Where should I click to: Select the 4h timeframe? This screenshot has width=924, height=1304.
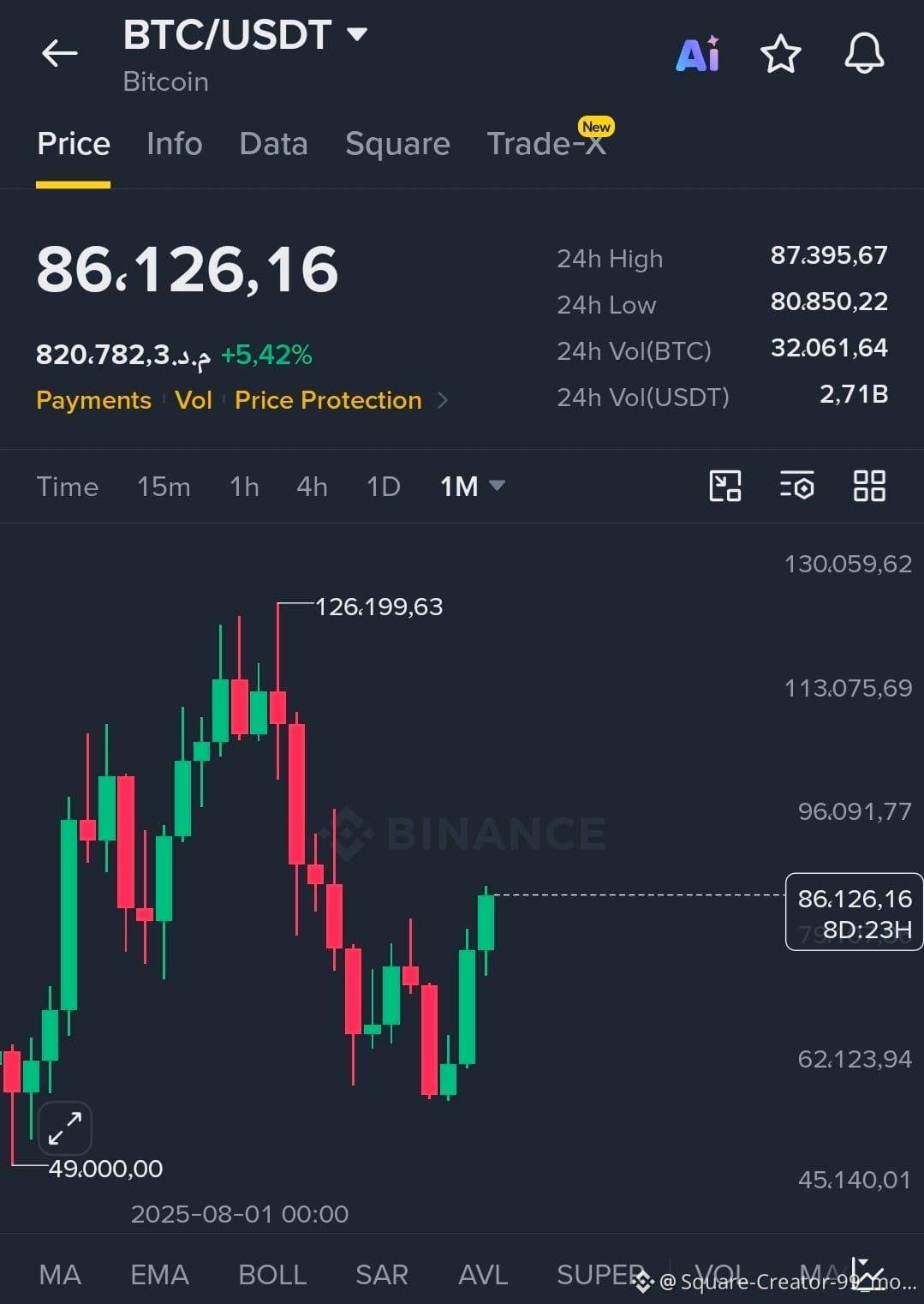click(312, 486)
